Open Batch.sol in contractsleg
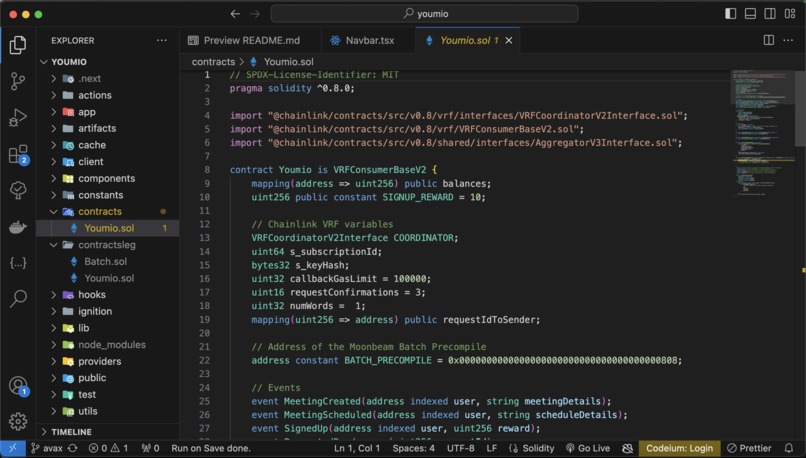 tap(105, 261)
